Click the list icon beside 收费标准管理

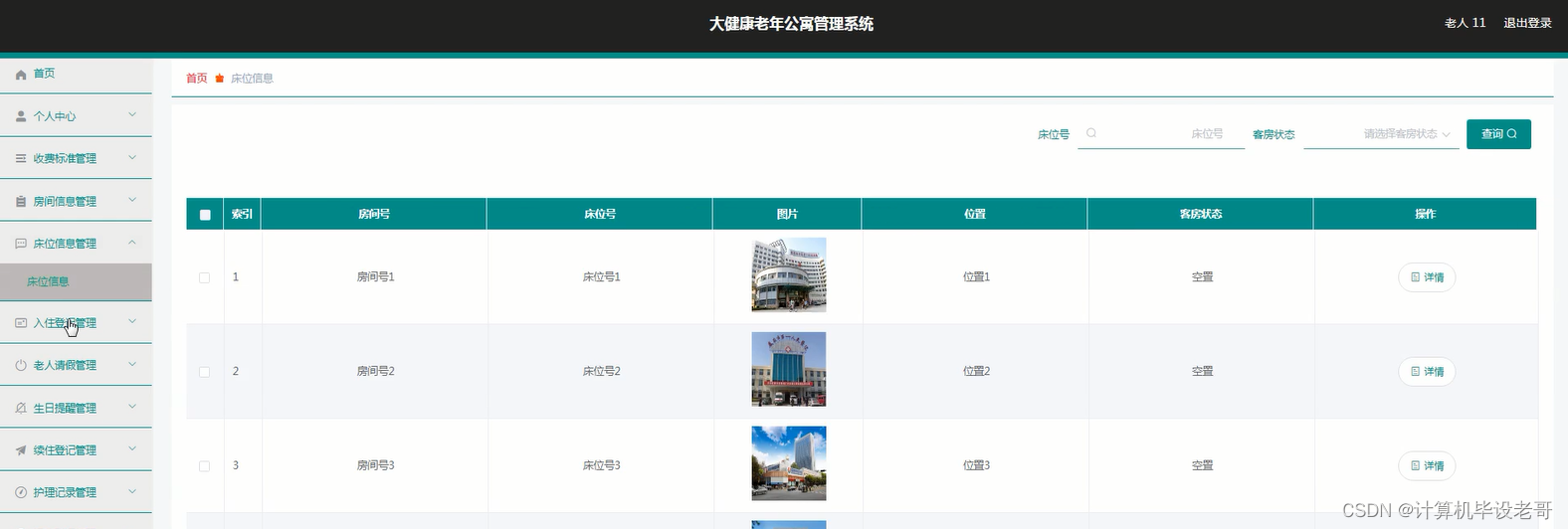(x=21, y=158)
